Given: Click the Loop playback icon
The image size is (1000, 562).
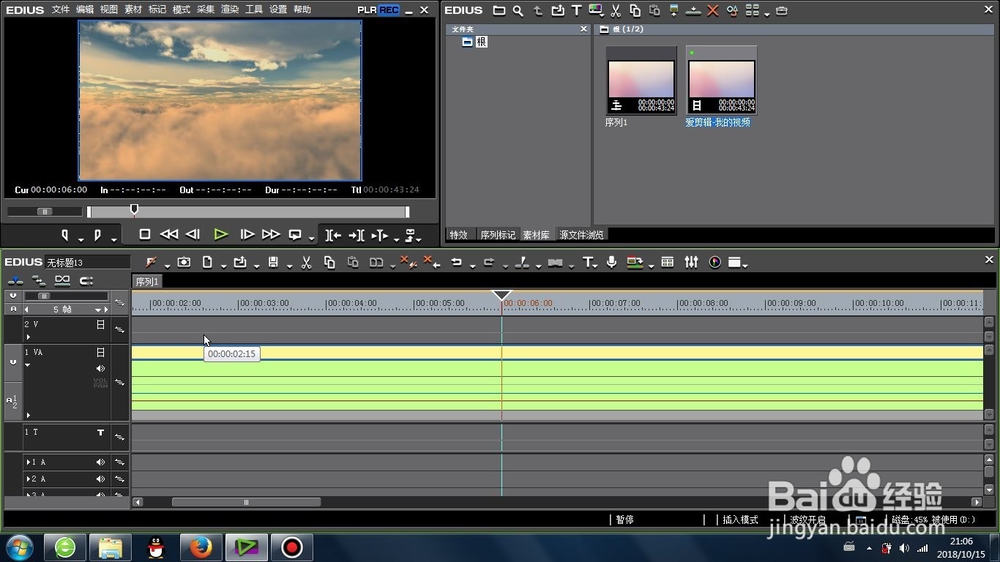Looking at the screenshot, I should click(x=295, y=235).
